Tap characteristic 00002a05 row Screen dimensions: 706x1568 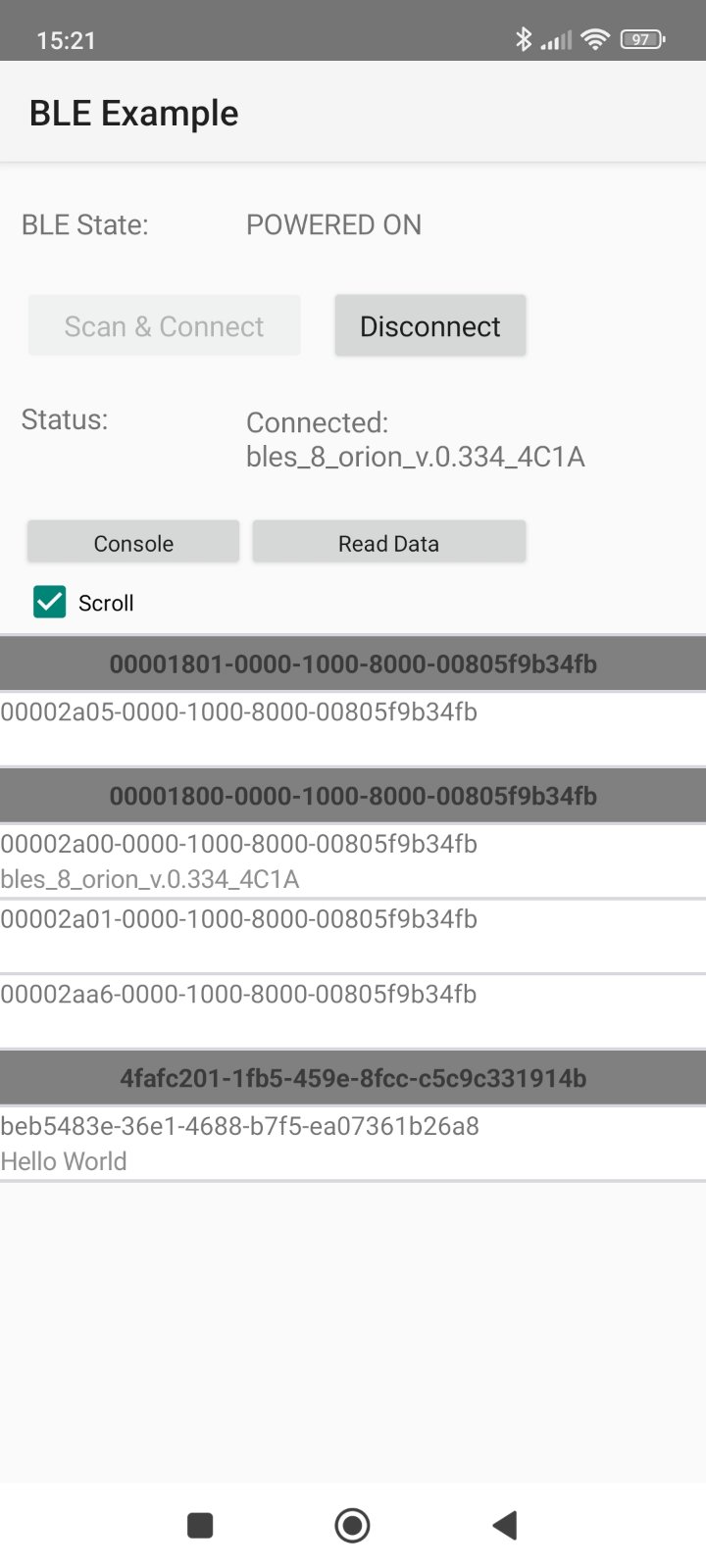click(x=353, y=727)
